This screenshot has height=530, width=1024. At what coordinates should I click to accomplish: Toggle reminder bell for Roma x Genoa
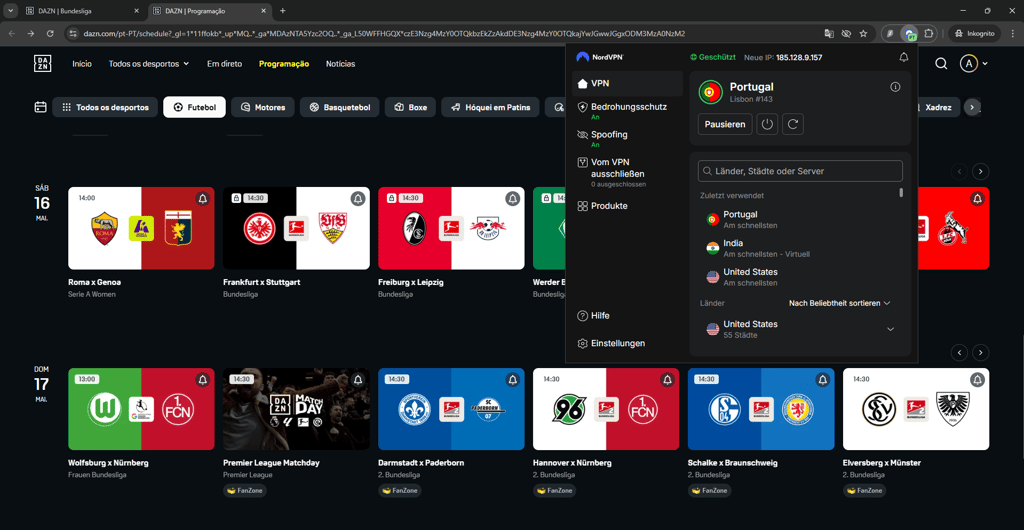[202, 198]
